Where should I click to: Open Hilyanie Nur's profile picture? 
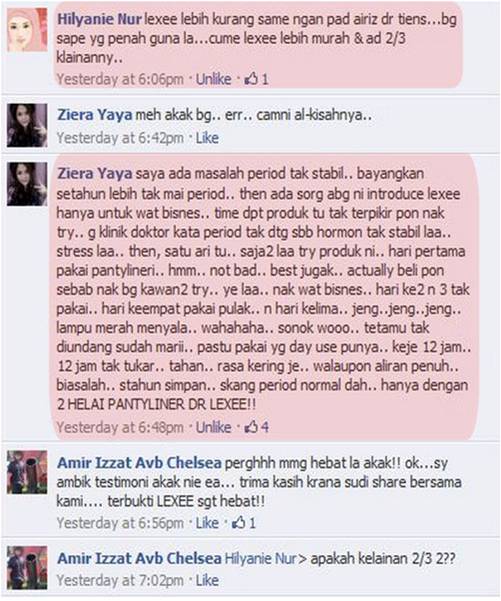(x=27, y=30)
